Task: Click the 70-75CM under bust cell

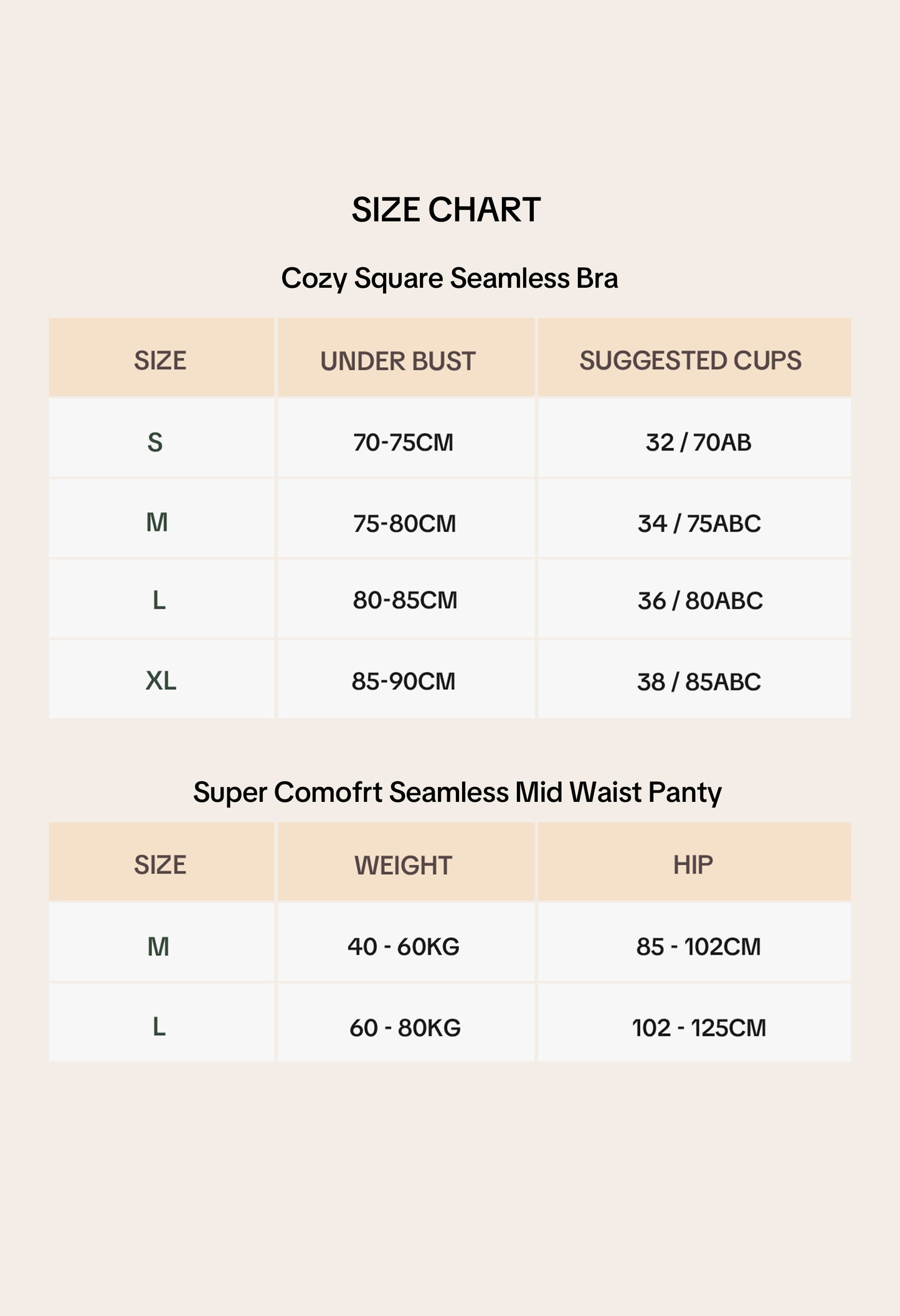Action: [403, 442]
